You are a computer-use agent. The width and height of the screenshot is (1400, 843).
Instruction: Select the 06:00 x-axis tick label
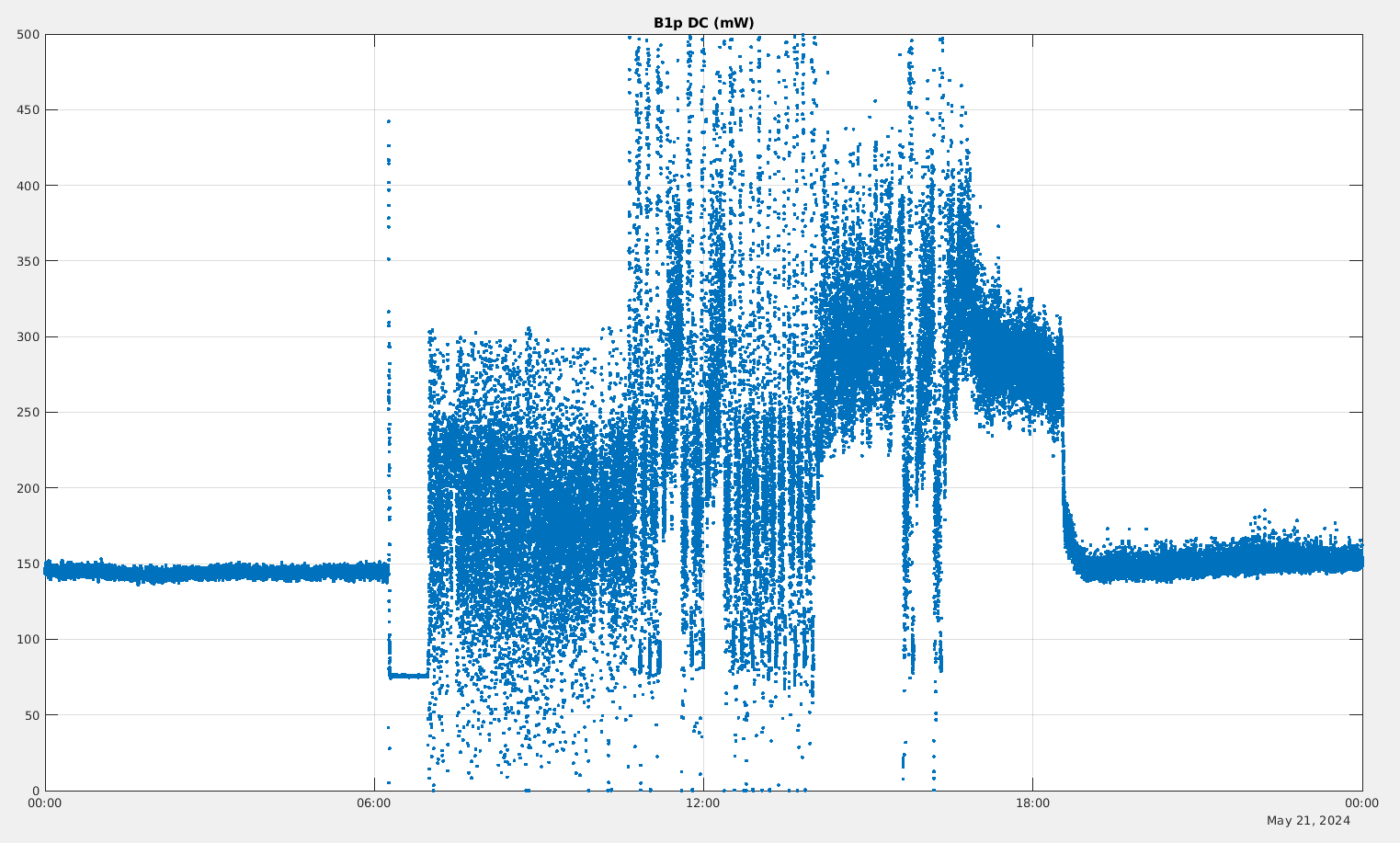point(374,803)
